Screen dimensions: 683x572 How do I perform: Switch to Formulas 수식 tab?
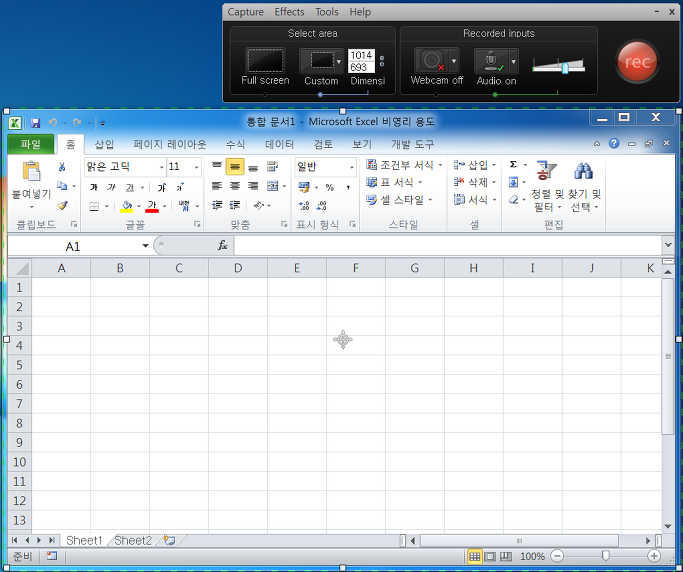click(x=235, y=144)
